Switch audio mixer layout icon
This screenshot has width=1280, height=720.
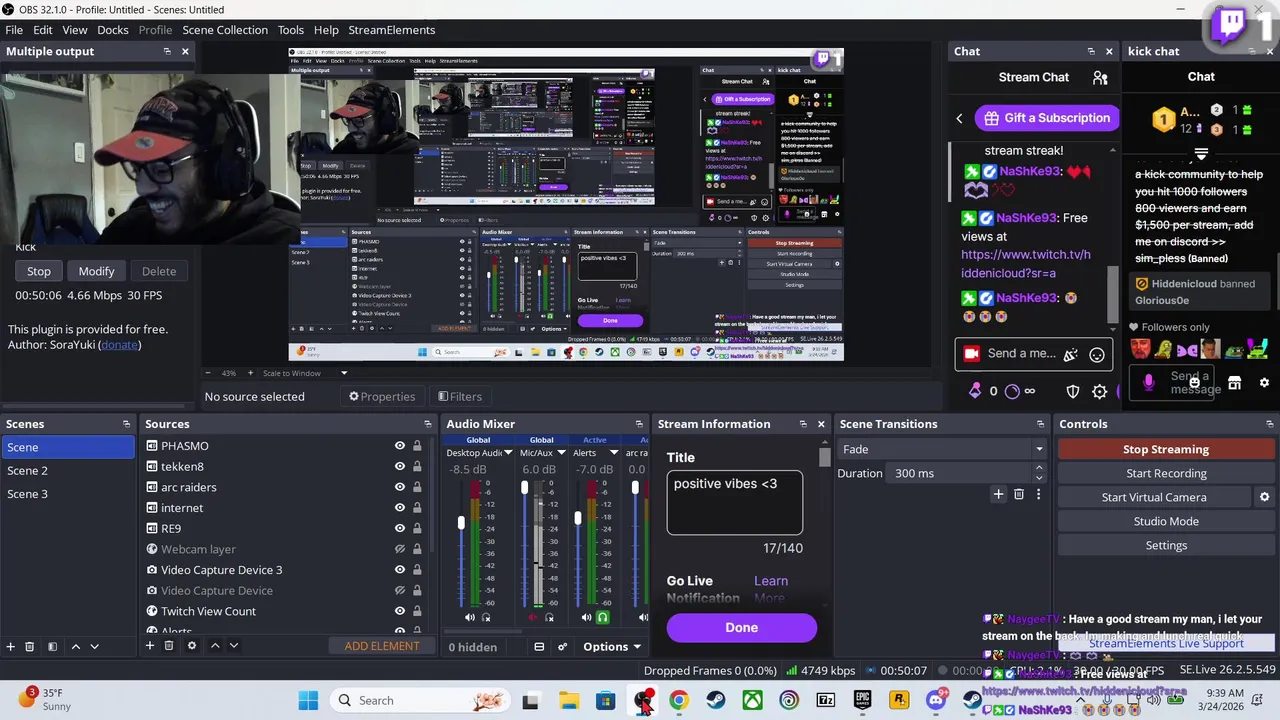[539, 647]
